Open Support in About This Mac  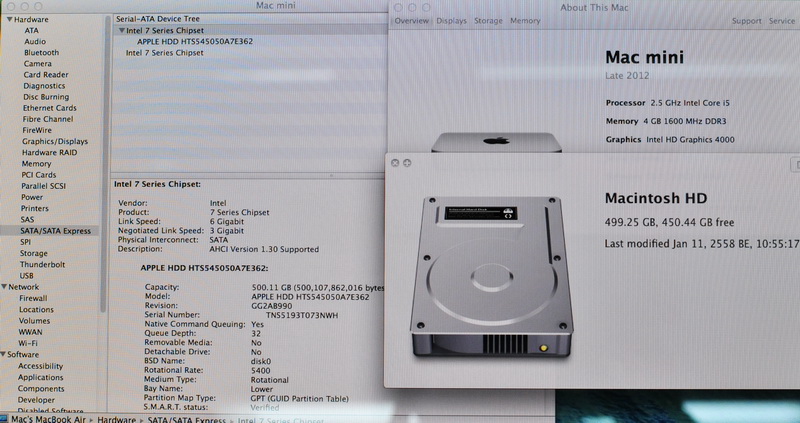click(746, 21)
